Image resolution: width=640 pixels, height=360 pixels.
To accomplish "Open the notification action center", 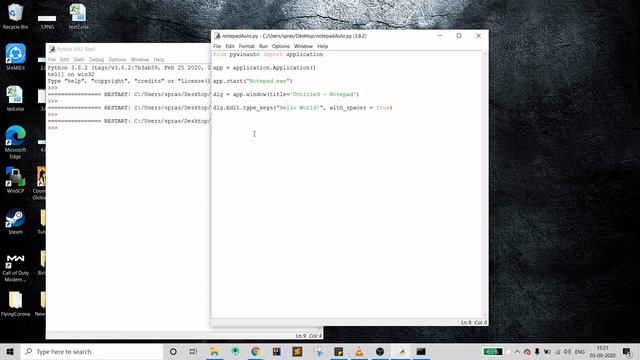I will 627,351.
